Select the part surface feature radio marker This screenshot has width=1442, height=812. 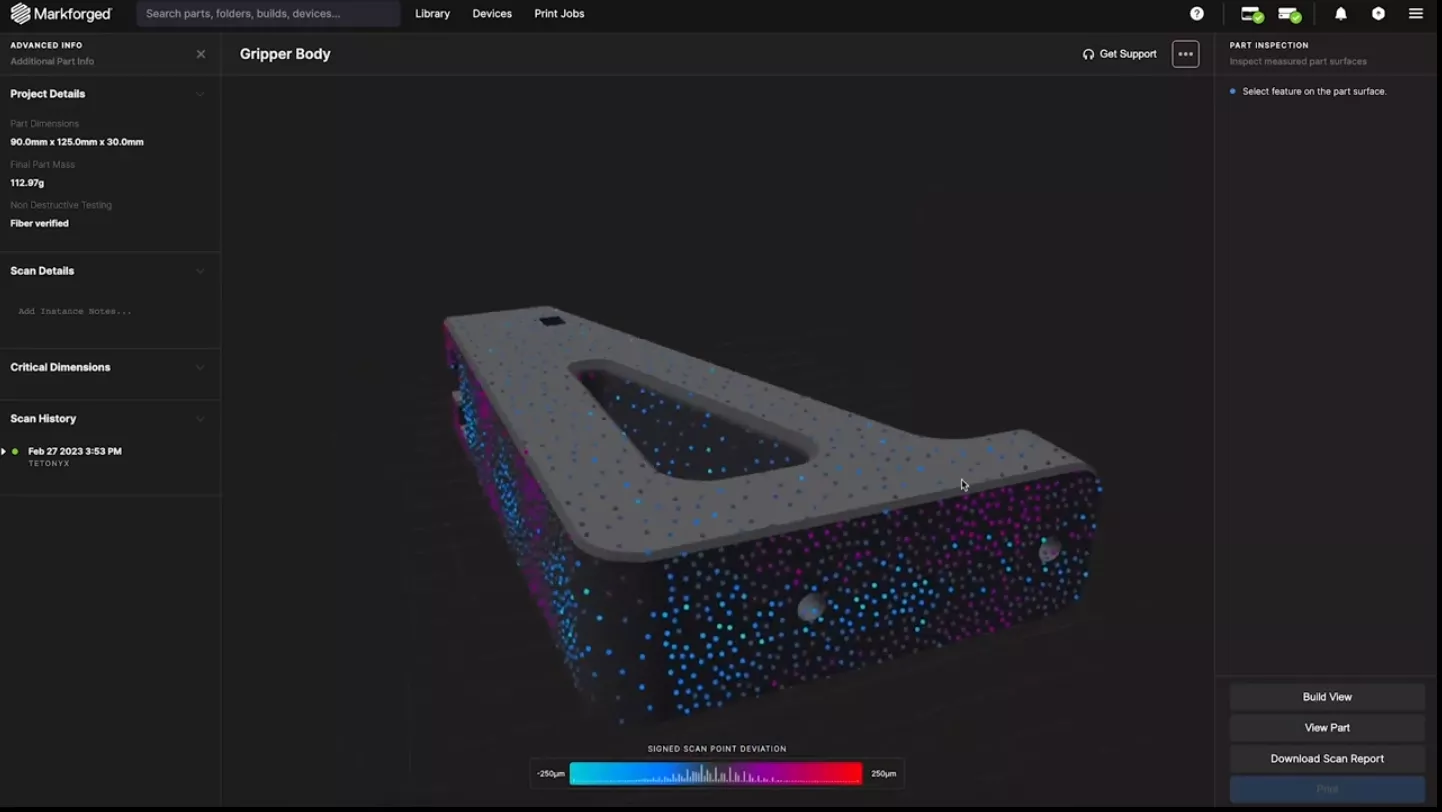point(1232,91)
